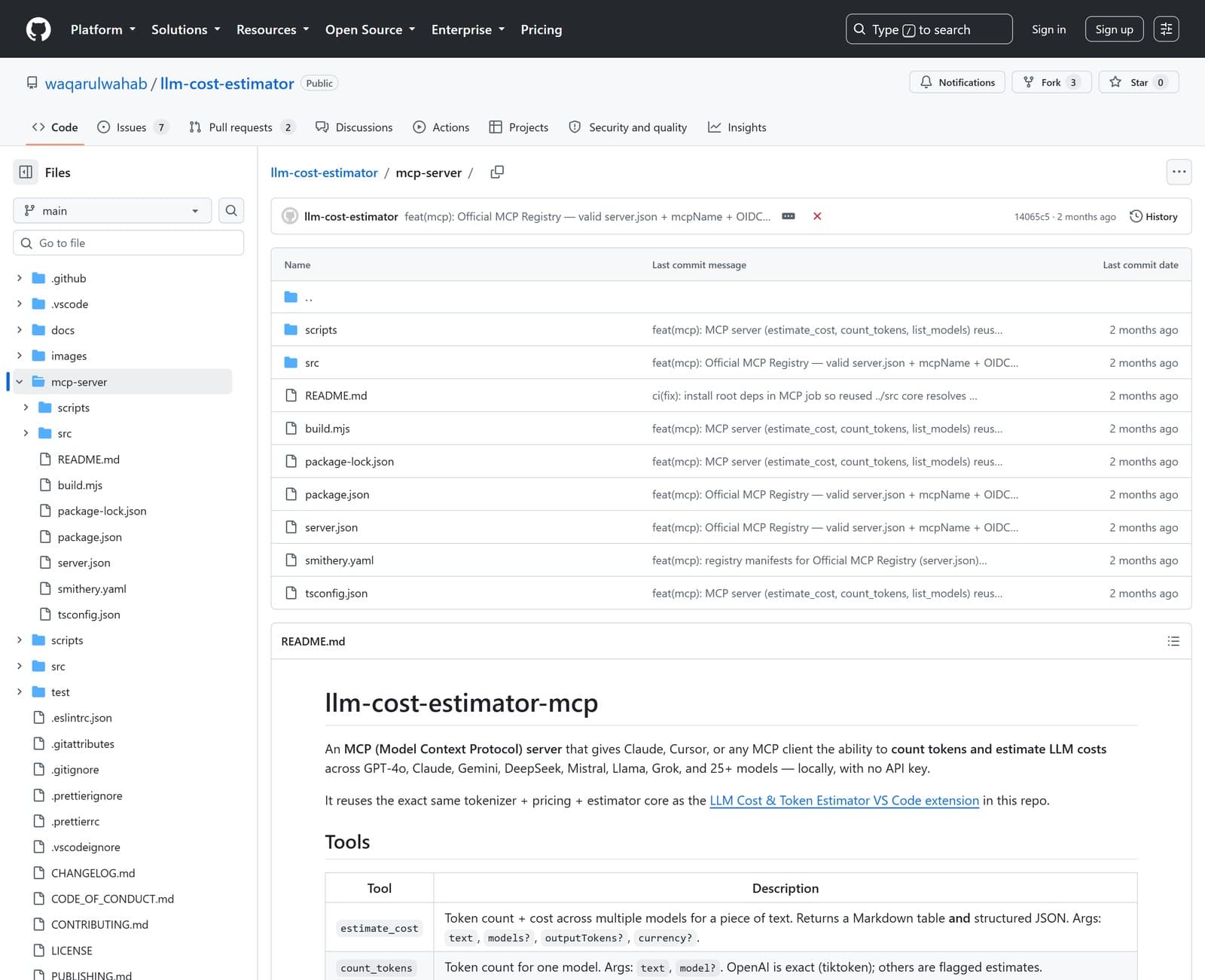Click the tsconfig.json file icon in table
1205x980 pixels.
tap(291, 594)
